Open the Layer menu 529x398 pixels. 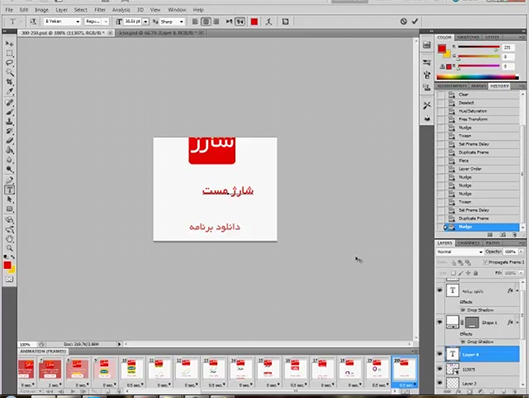(x=61, y=10)
